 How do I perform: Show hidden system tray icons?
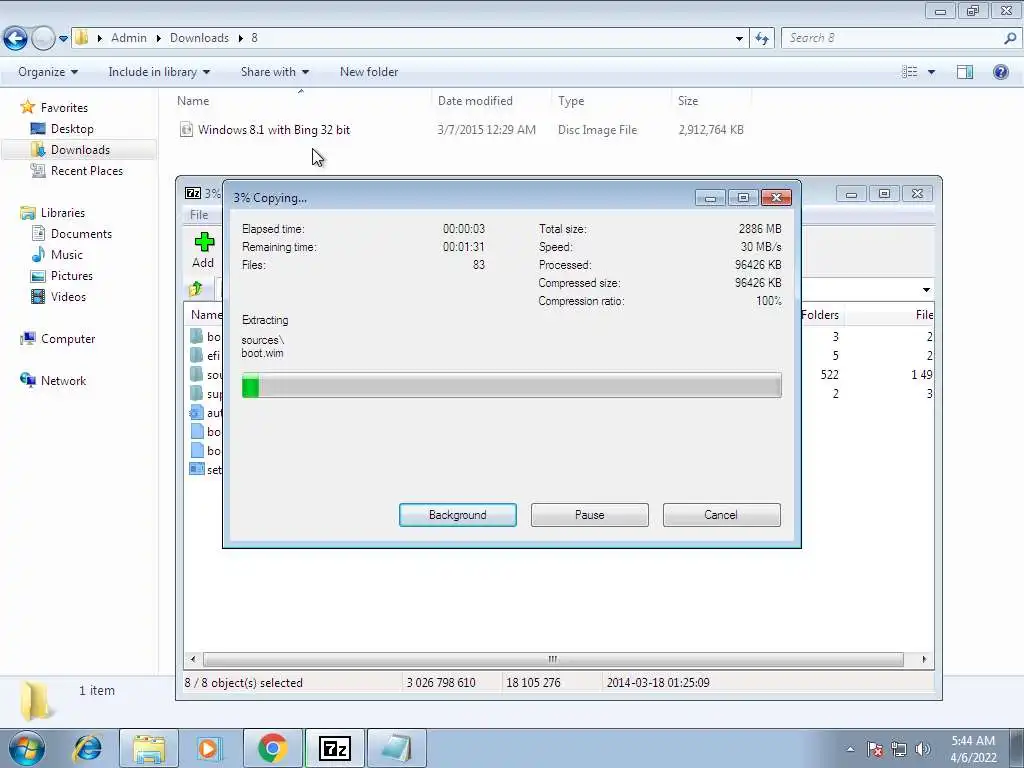pos(850,749)
